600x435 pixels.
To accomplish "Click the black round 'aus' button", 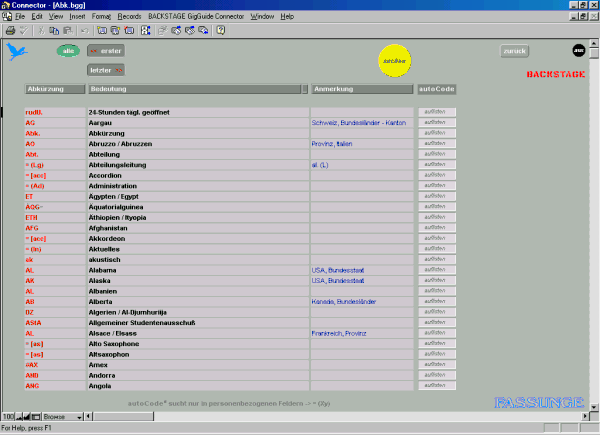I will [x=578, y=50].
